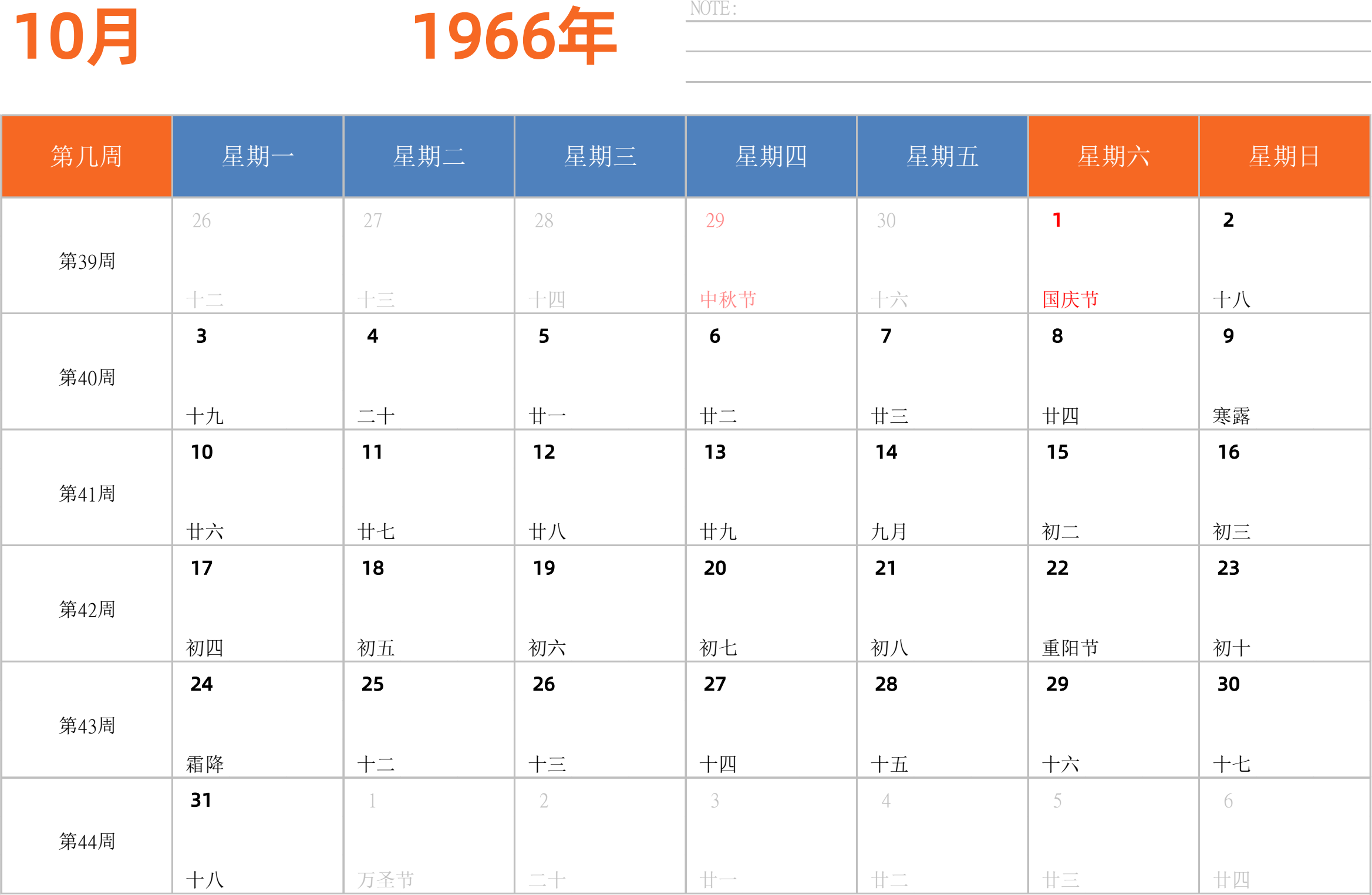Select October 23 date number
The width and height of the screenshot is (1372, 895).
click(x=1228, y=568)
